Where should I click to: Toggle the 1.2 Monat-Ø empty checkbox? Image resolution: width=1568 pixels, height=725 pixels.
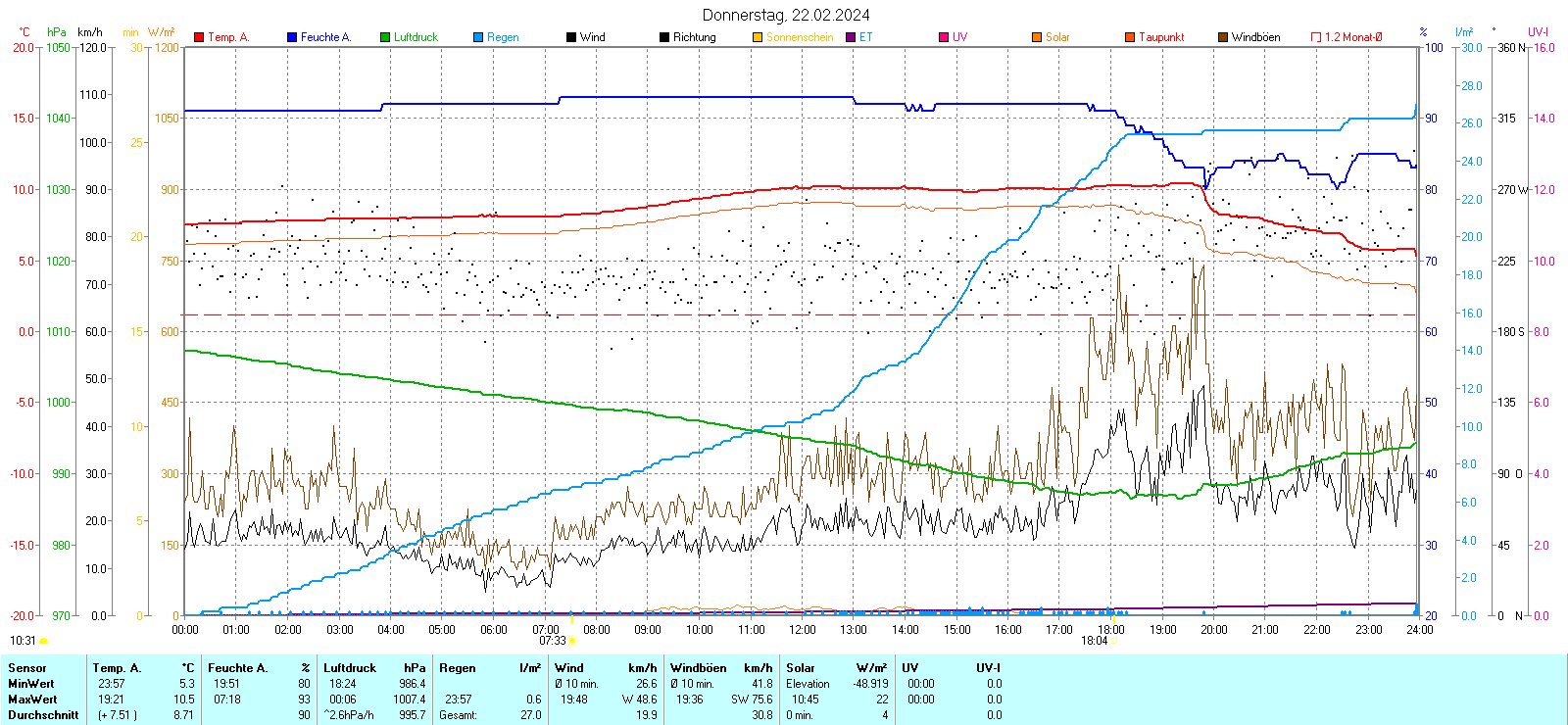point(1316,37)
